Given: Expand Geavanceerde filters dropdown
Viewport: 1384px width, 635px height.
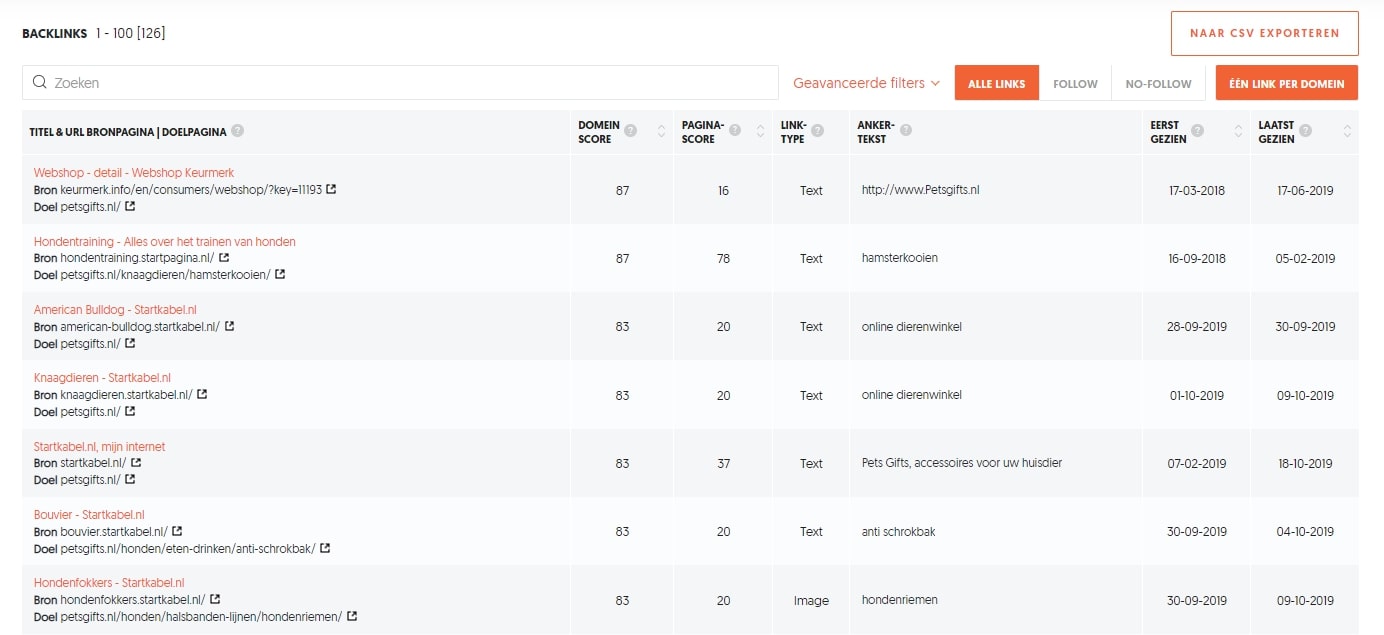Looking at the screenshot, I should pos(866,83).
